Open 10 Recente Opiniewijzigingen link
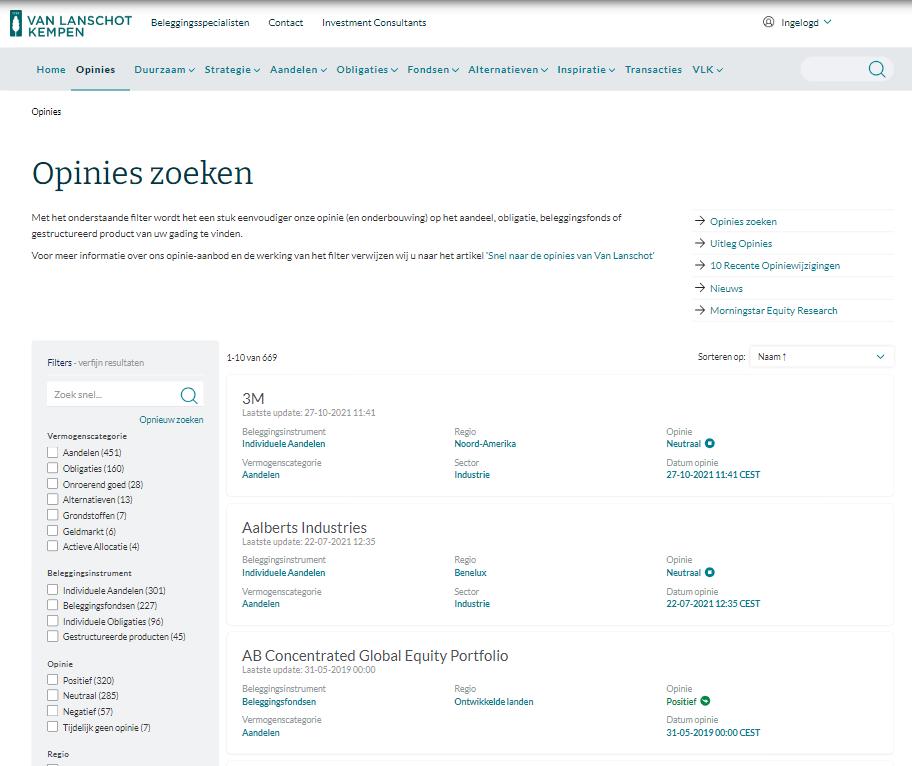Viewport: 912px width, 766px height. point(775,266)
